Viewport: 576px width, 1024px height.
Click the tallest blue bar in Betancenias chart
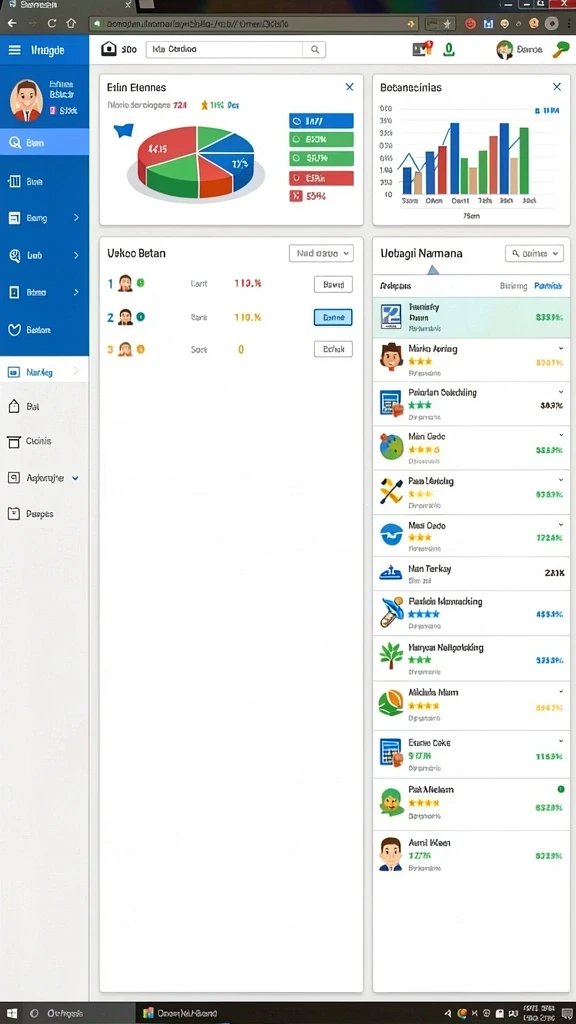455,158
